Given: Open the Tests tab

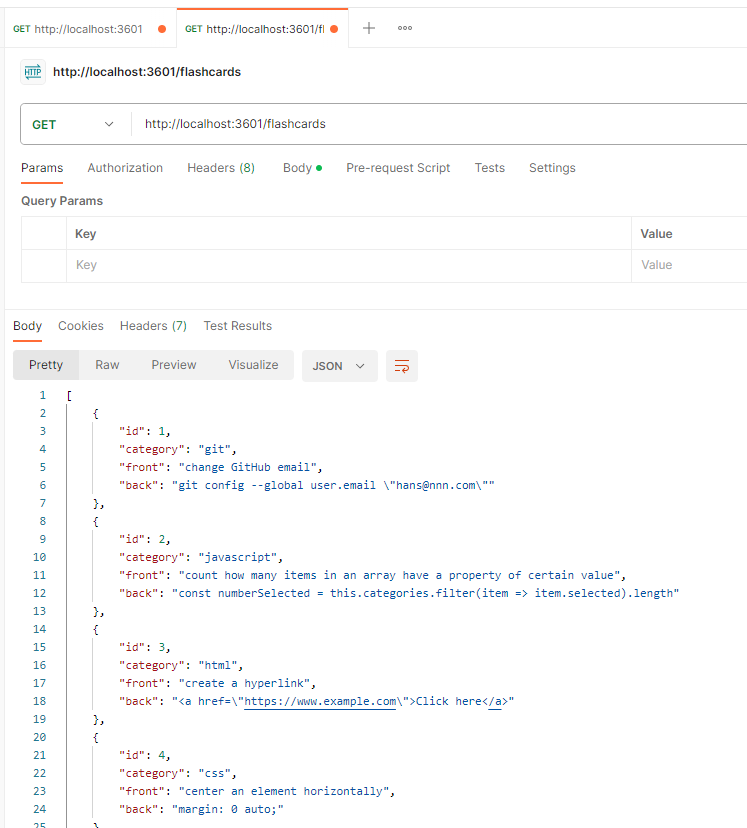Looking at the screenshot, I should [489, 168].
